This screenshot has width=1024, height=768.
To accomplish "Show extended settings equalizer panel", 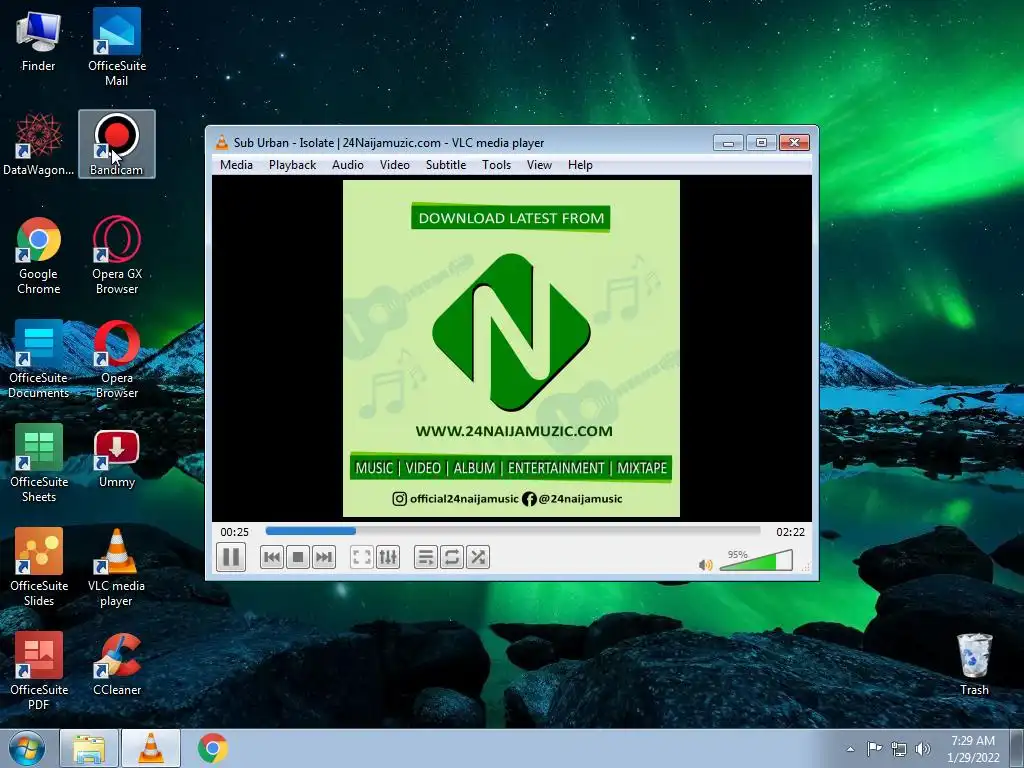I will (388, 557).
